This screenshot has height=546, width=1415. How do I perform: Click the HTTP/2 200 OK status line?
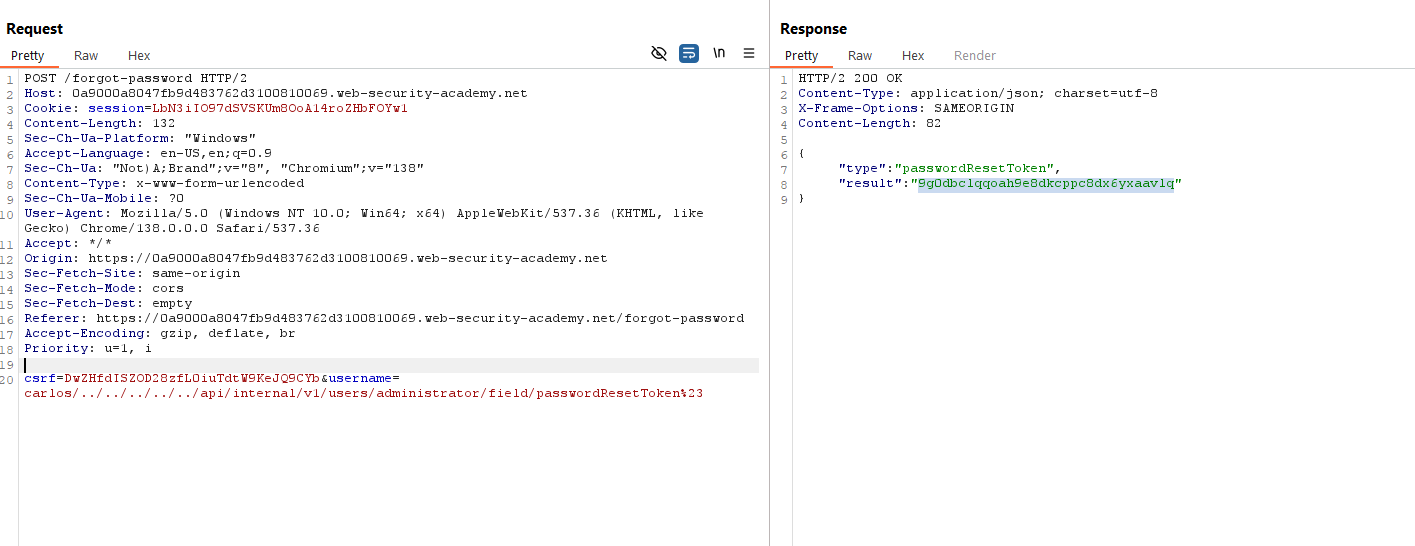tap(850, 79)
